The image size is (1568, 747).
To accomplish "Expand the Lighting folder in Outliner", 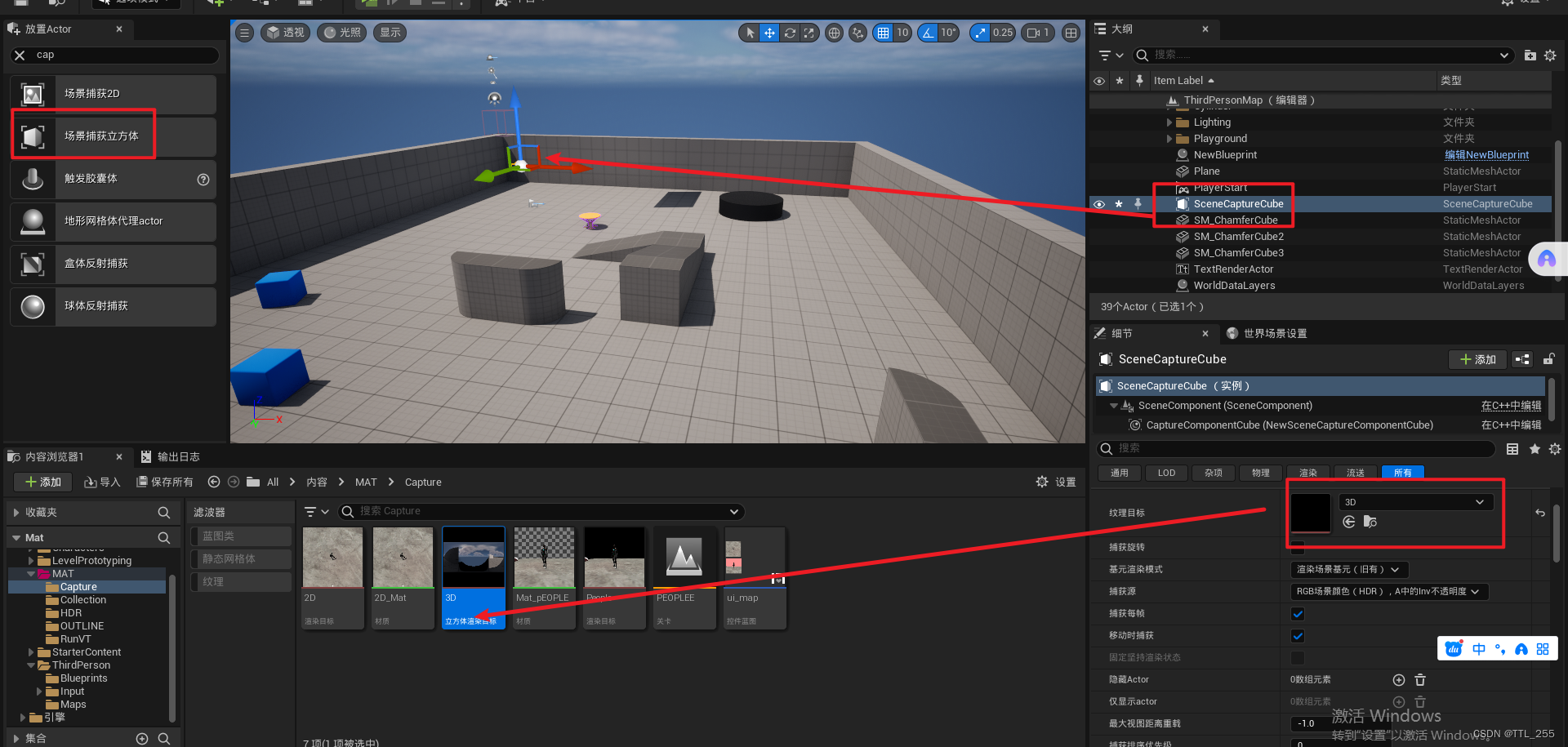I will [1169, 122].
